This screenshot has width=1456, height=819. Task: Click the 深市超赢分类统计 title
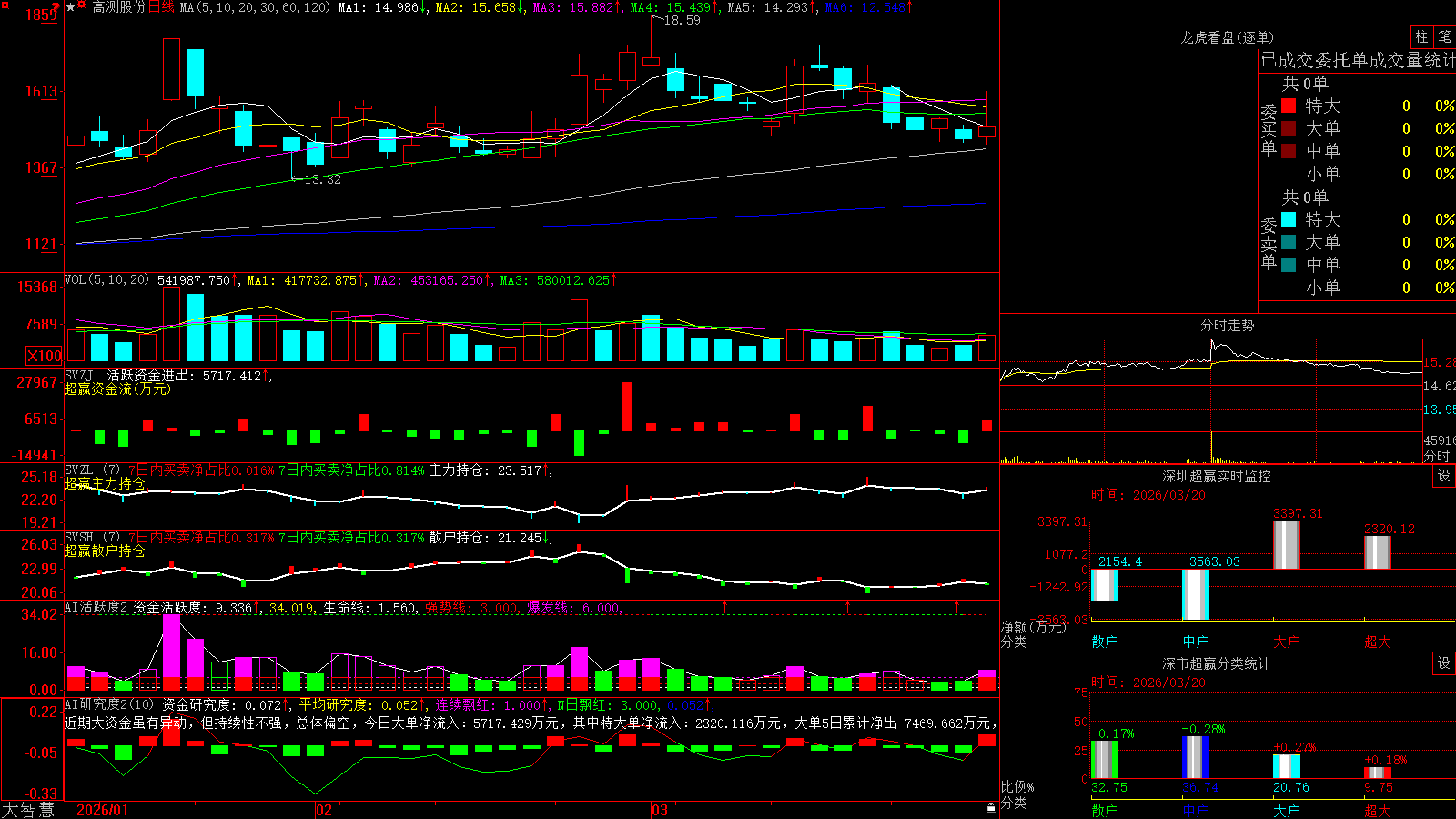(x=1216, y=664)
